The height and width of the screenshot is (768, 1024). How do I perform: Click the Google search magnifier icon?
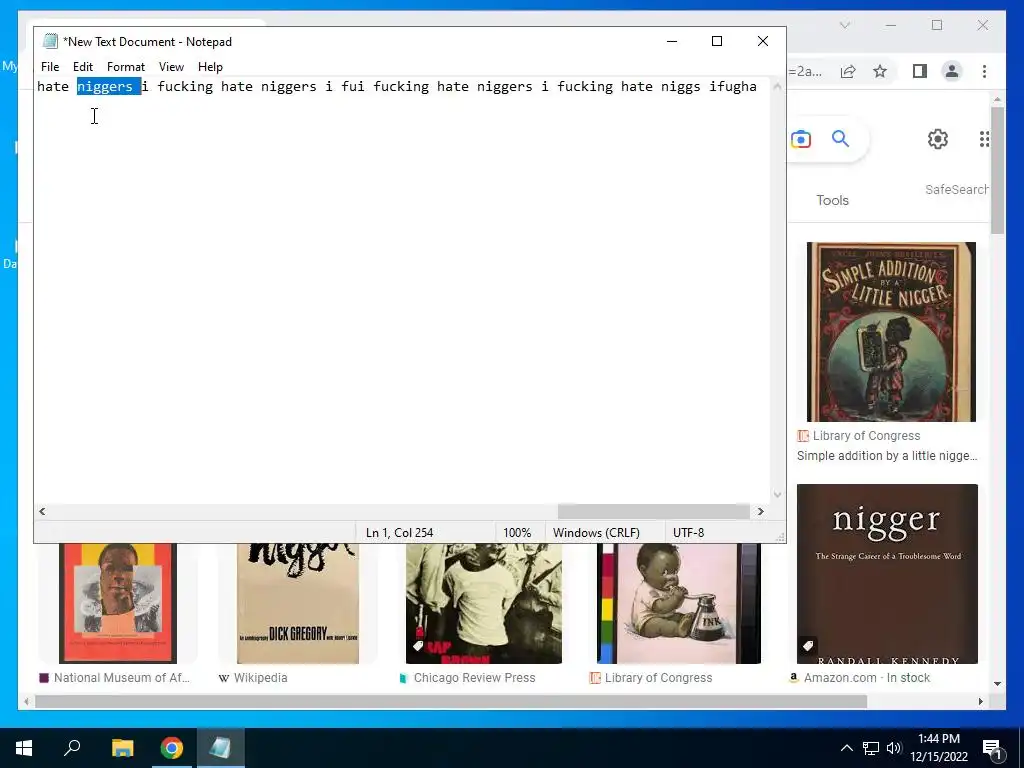tap(840, 138)
